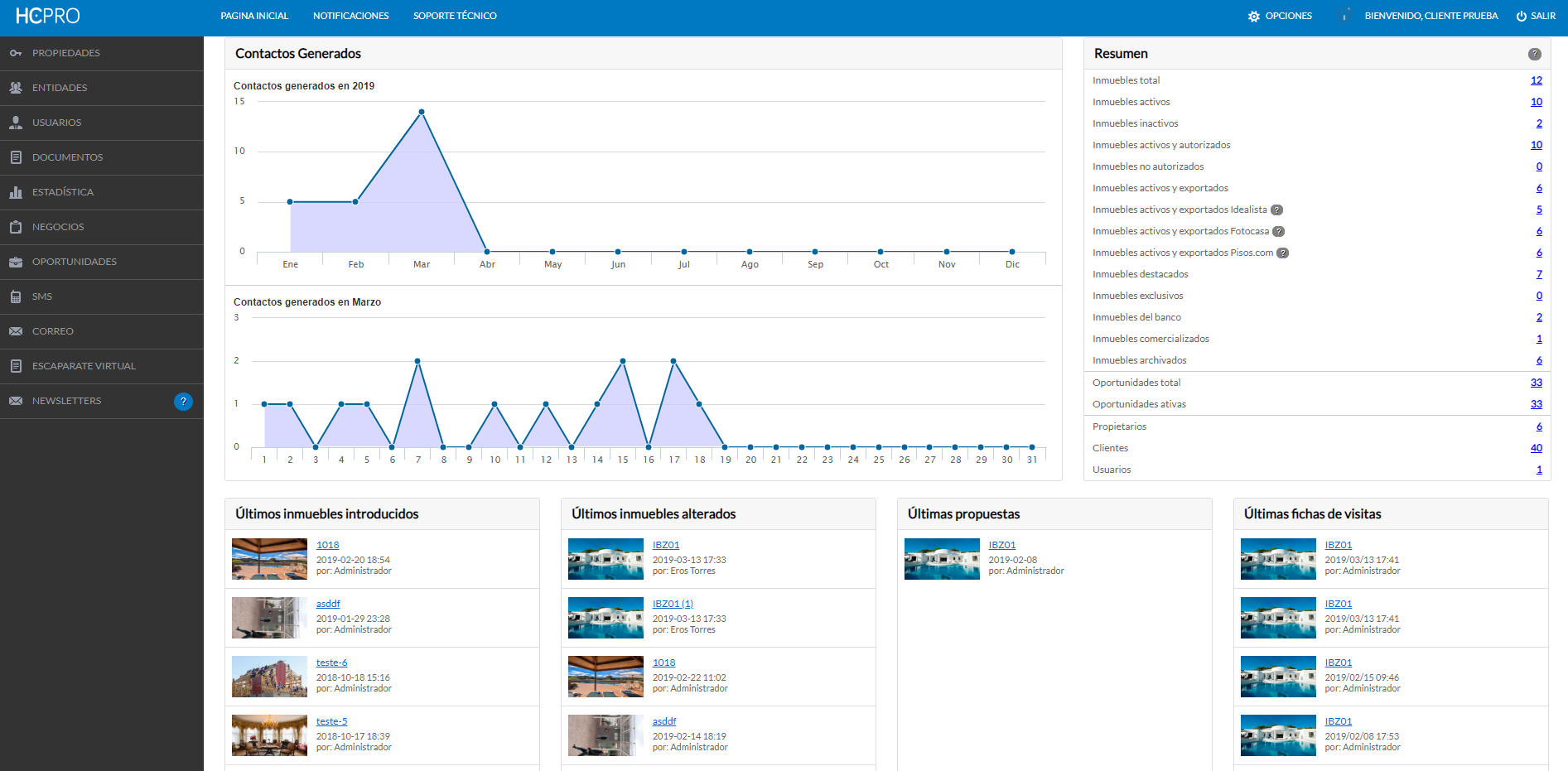The width and height of the screenshot is (1568, 771).
Task: Open Propietarios count link
Action: pos(1540,426)
